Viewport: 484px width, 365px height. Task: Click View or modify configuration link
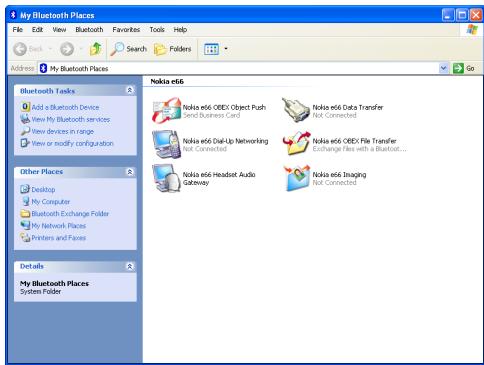pyautogui.click(x=73, y=143)
